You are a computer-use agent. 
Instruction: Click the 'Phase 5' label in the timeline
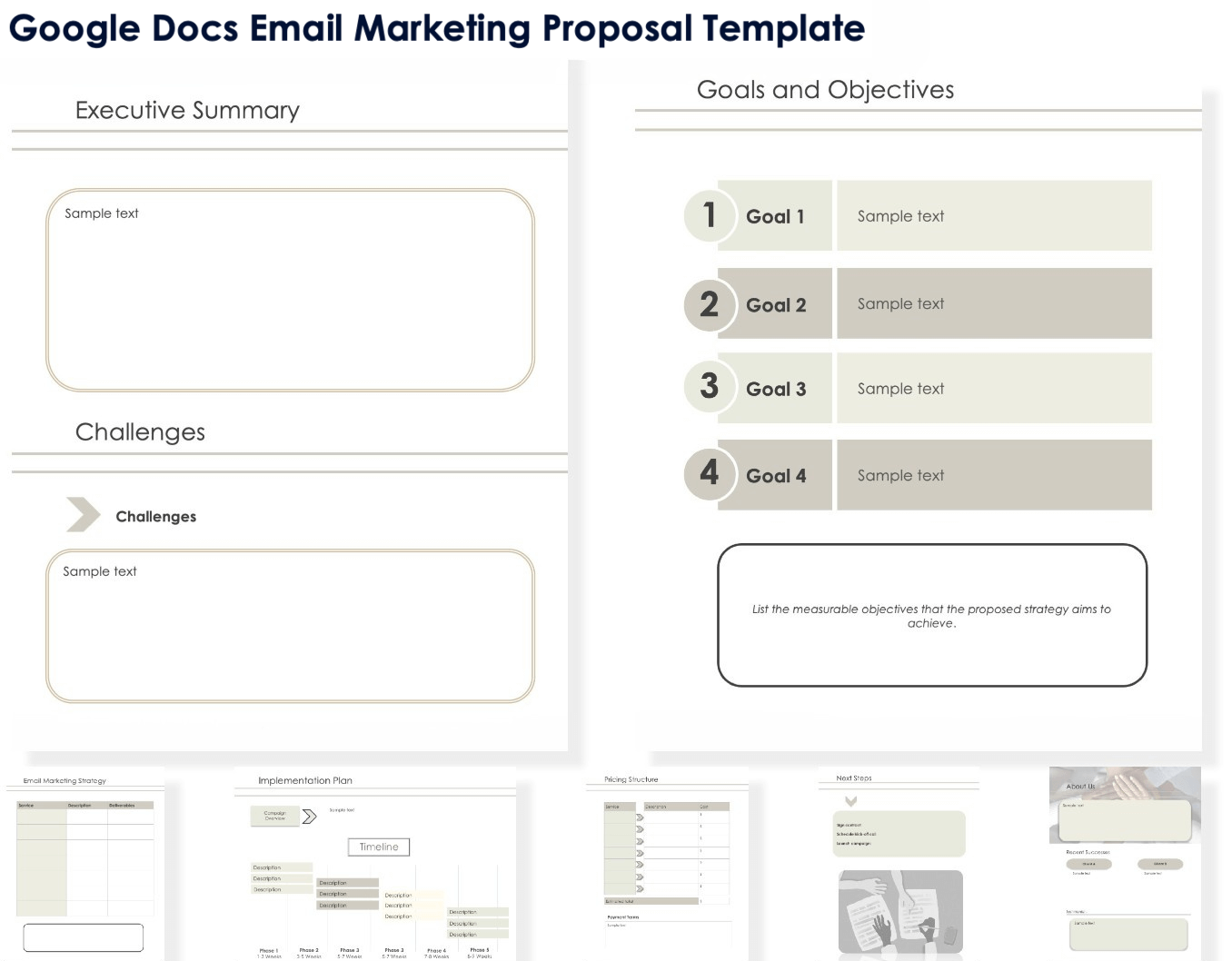click(x=480, y=950)
